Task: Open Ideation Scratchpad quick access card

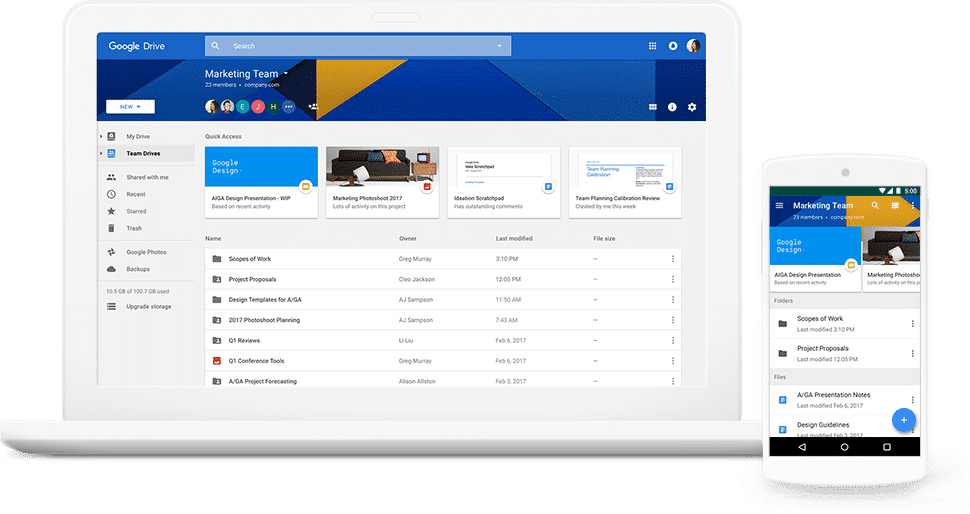Action: (x=504, y=182)
